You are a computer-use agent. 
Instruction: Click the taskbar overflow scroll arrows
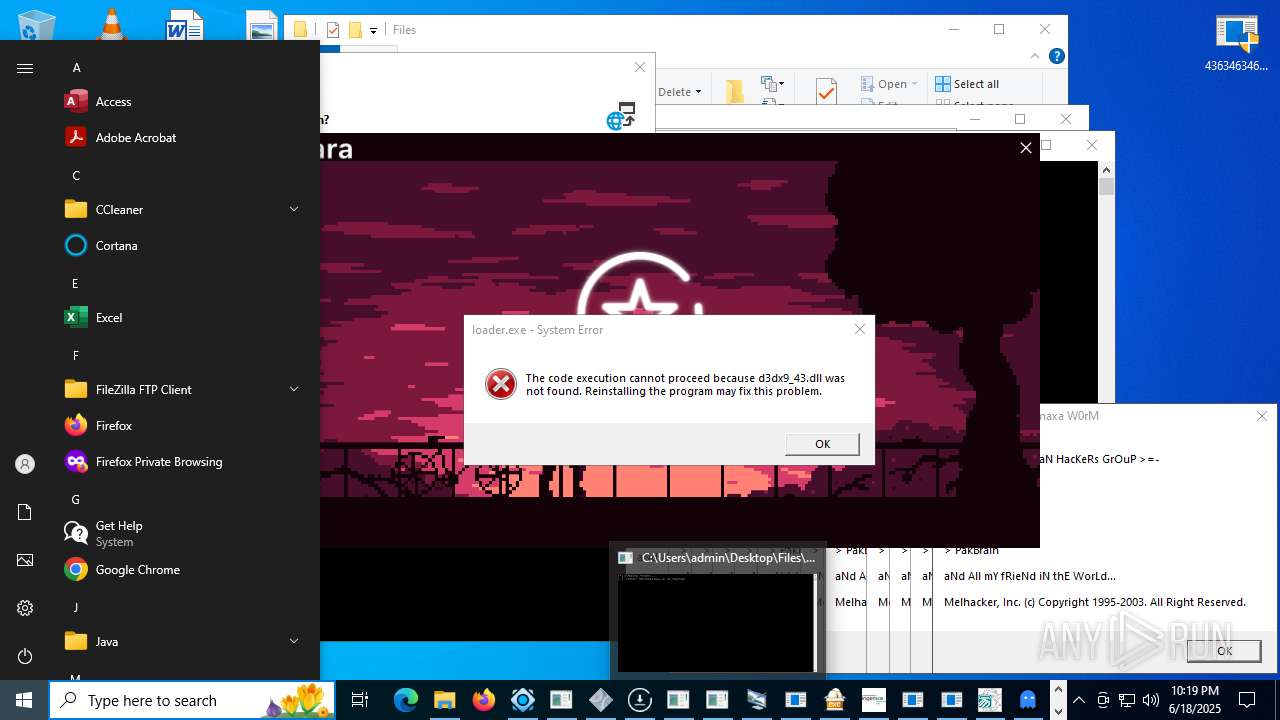1059,700
